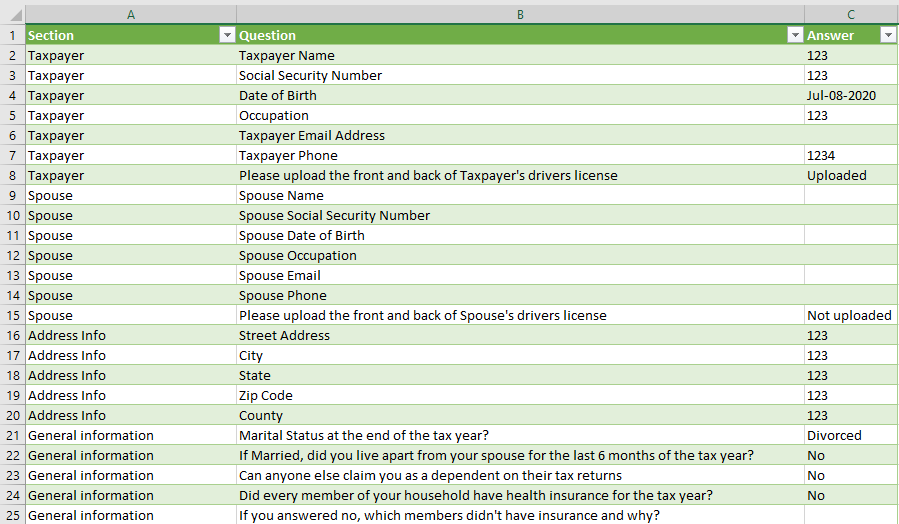Image resolution: width=899 pixels, height=524 pixels.
Task: Select row 15 header
Action: [12, 315]
